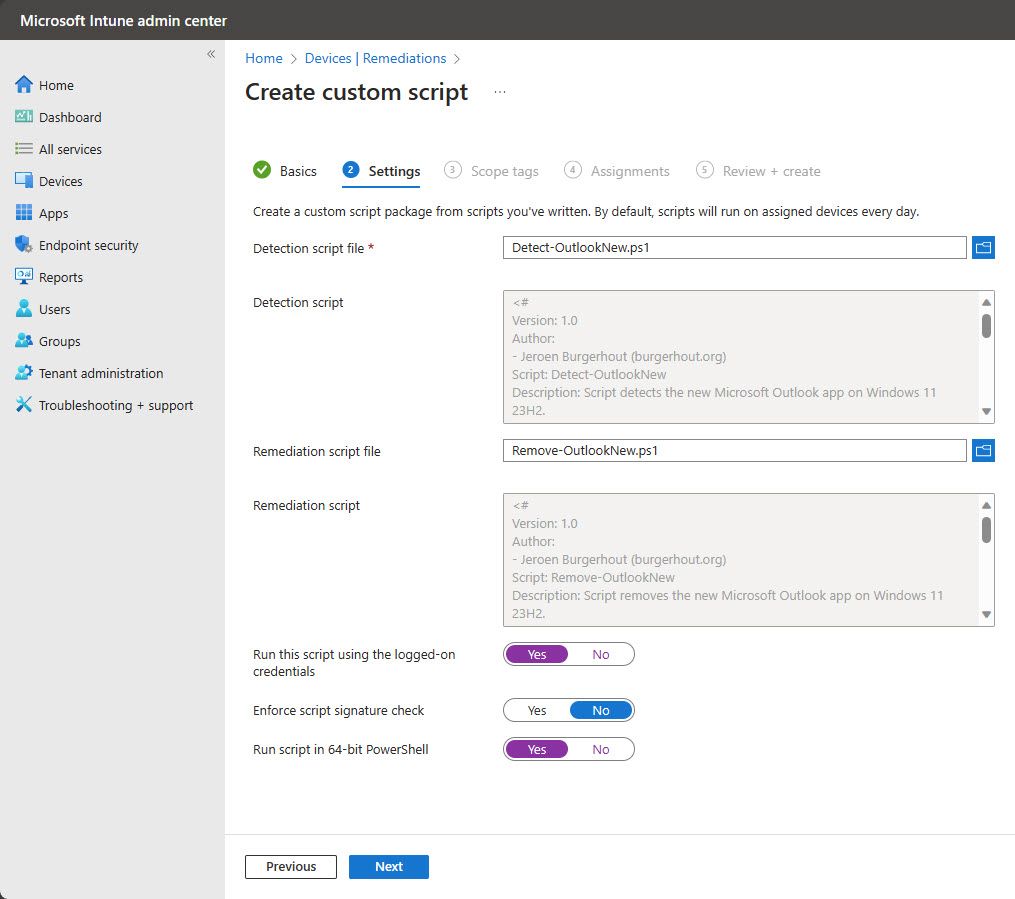Set logged-on credentials to Yes
Image resolution: width=1015 pixels, height=899 pixels.
537,654
